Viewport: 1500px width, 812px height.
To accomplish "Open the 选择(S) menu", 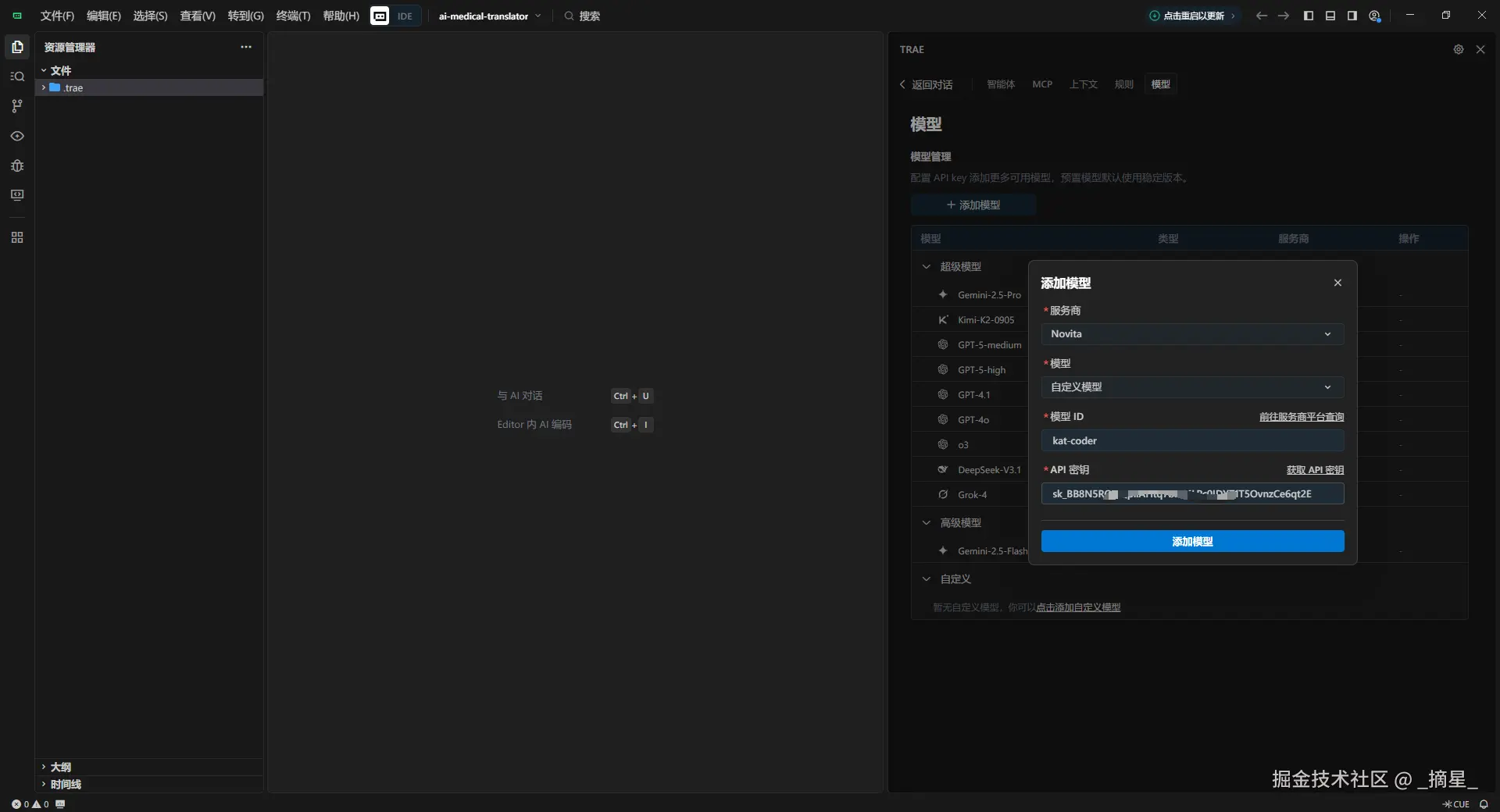I will click(x=150, y=16).
